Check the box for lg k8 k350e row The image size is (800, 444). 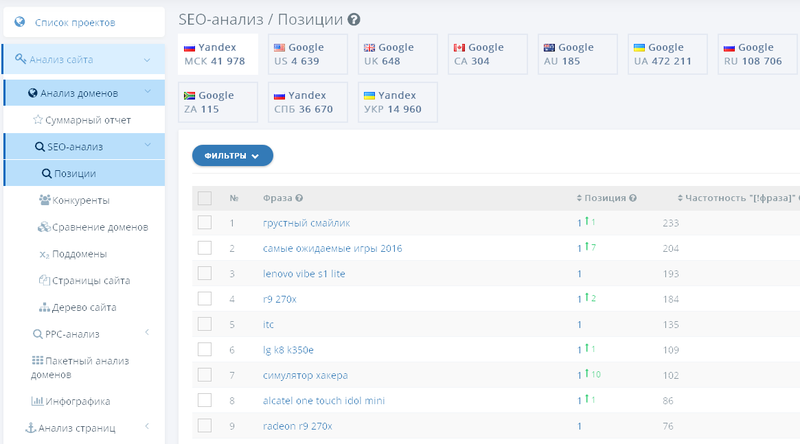[x=205, y=349]
